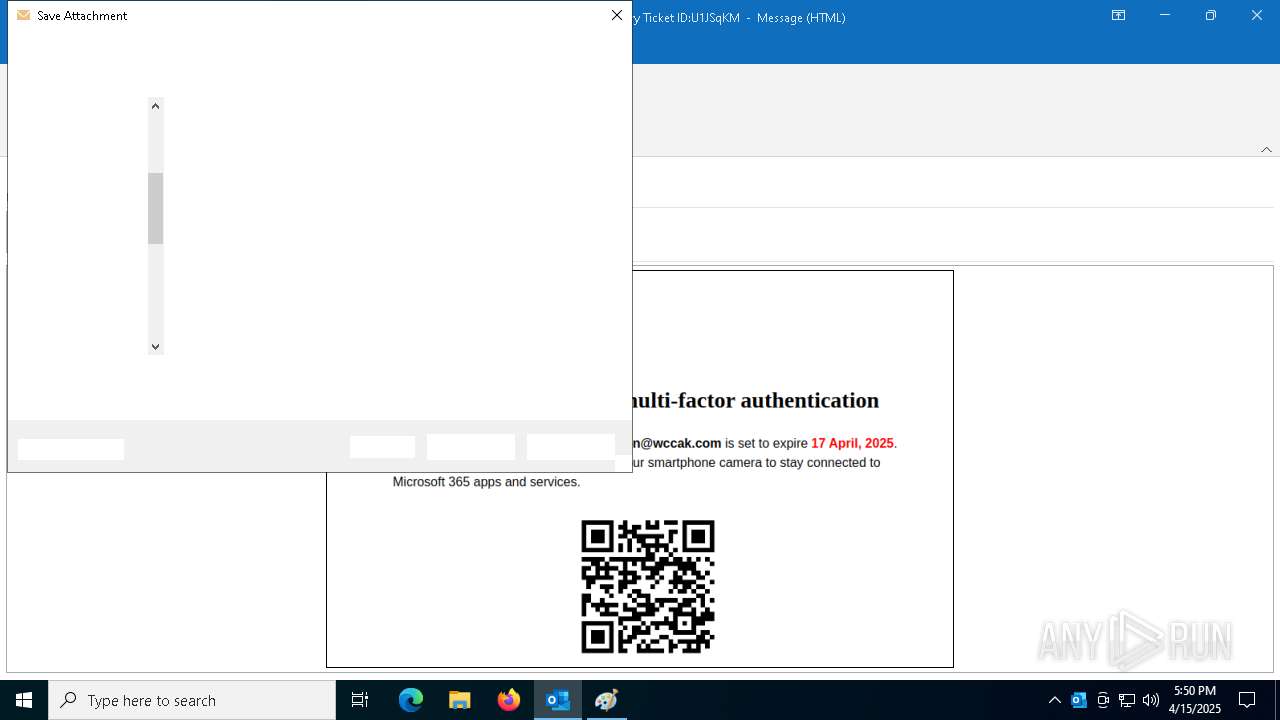
Task: Minimize the Outlook message window
Action: pos(1165,16)
